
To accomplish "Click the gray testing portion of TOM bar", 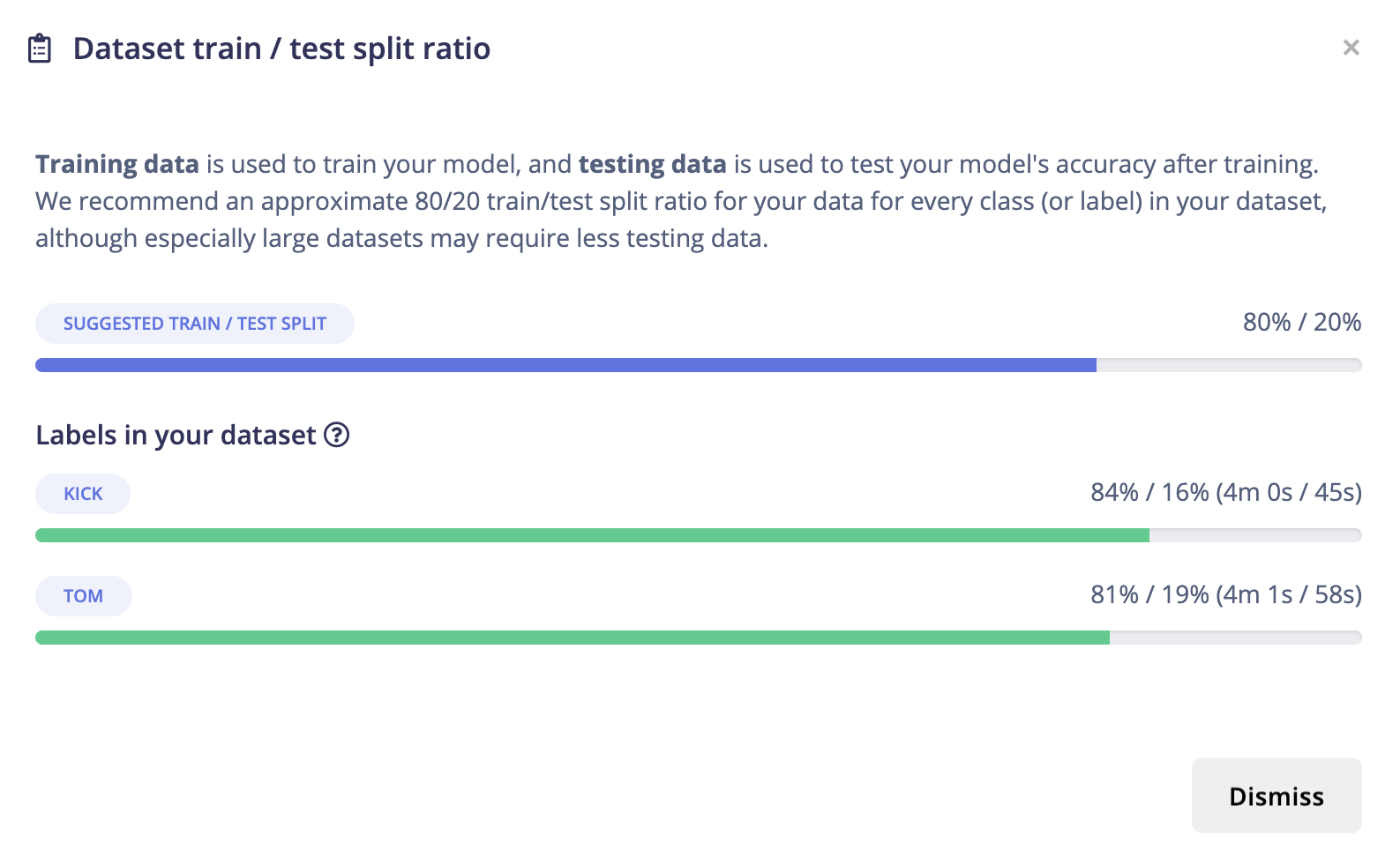I will (1235, 638).
